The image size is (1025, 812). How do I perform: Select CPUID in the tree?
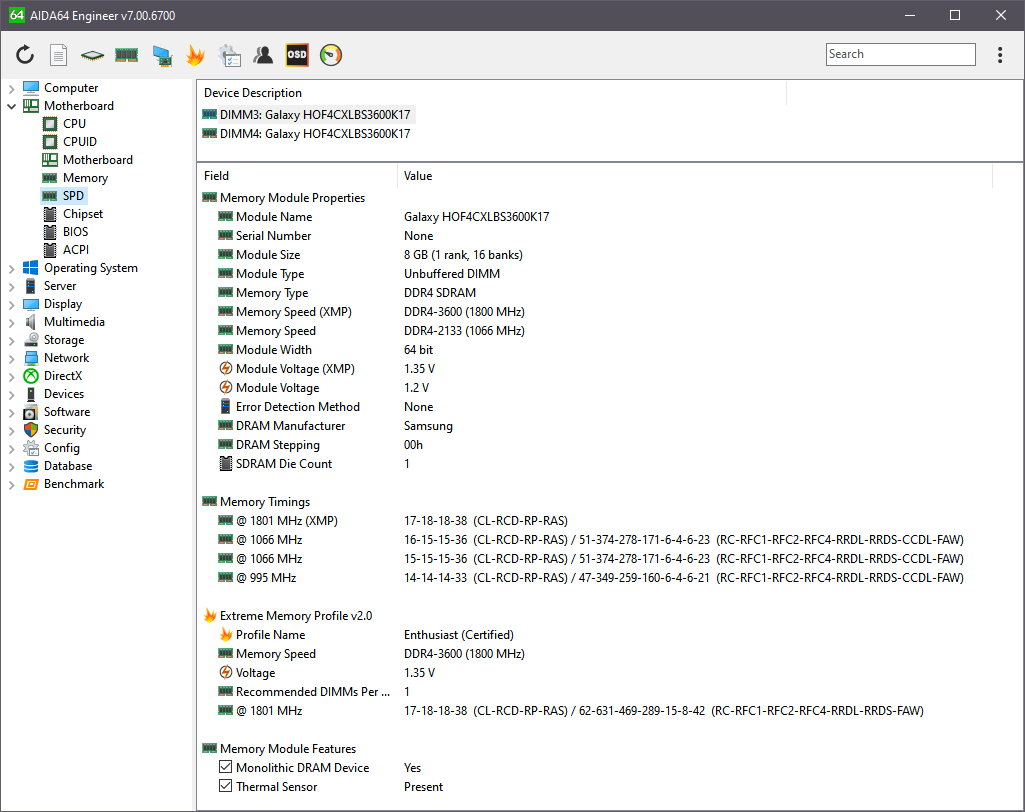pos(80,142)
